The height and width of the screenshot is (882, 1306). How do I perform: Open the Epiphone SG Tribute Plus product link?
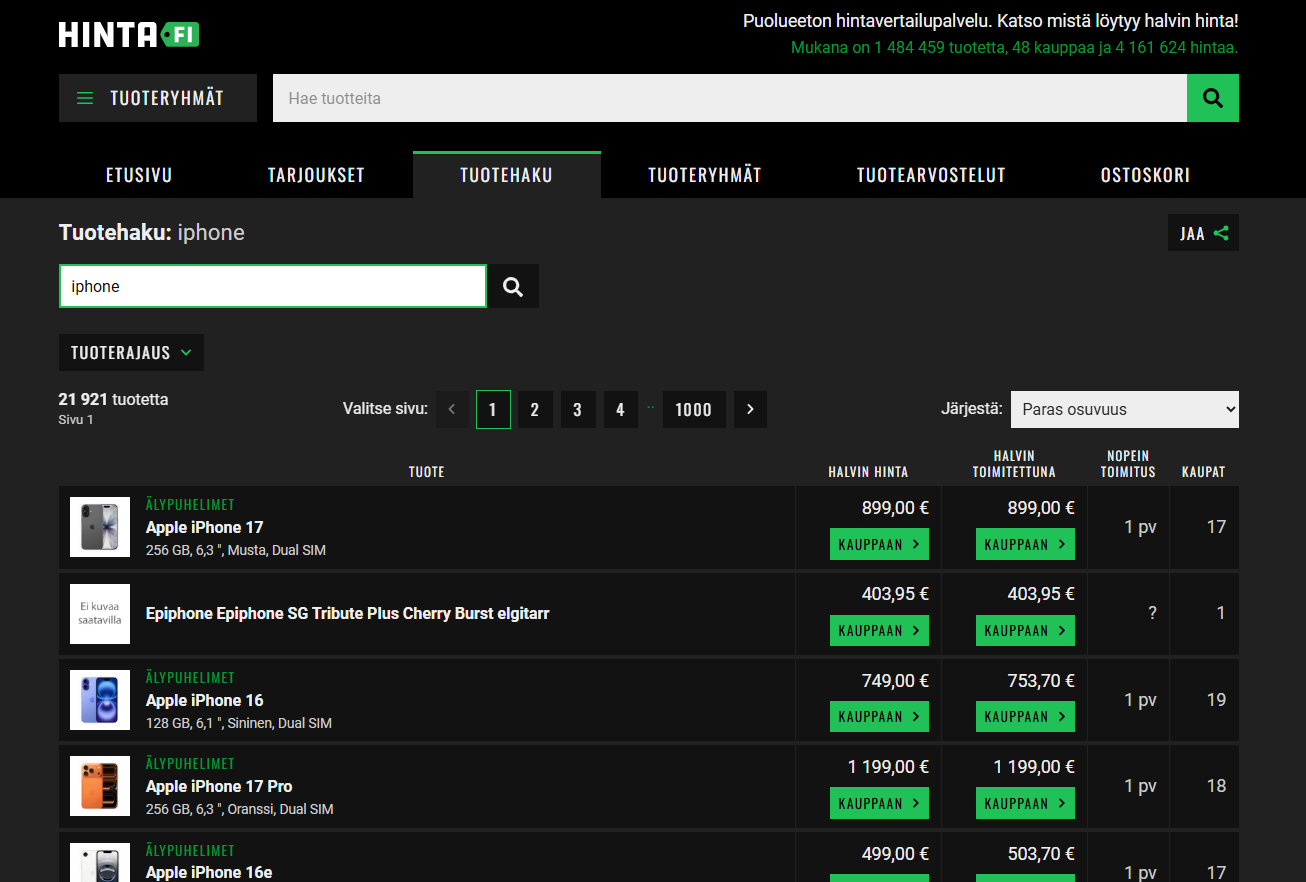click(348, 613)
